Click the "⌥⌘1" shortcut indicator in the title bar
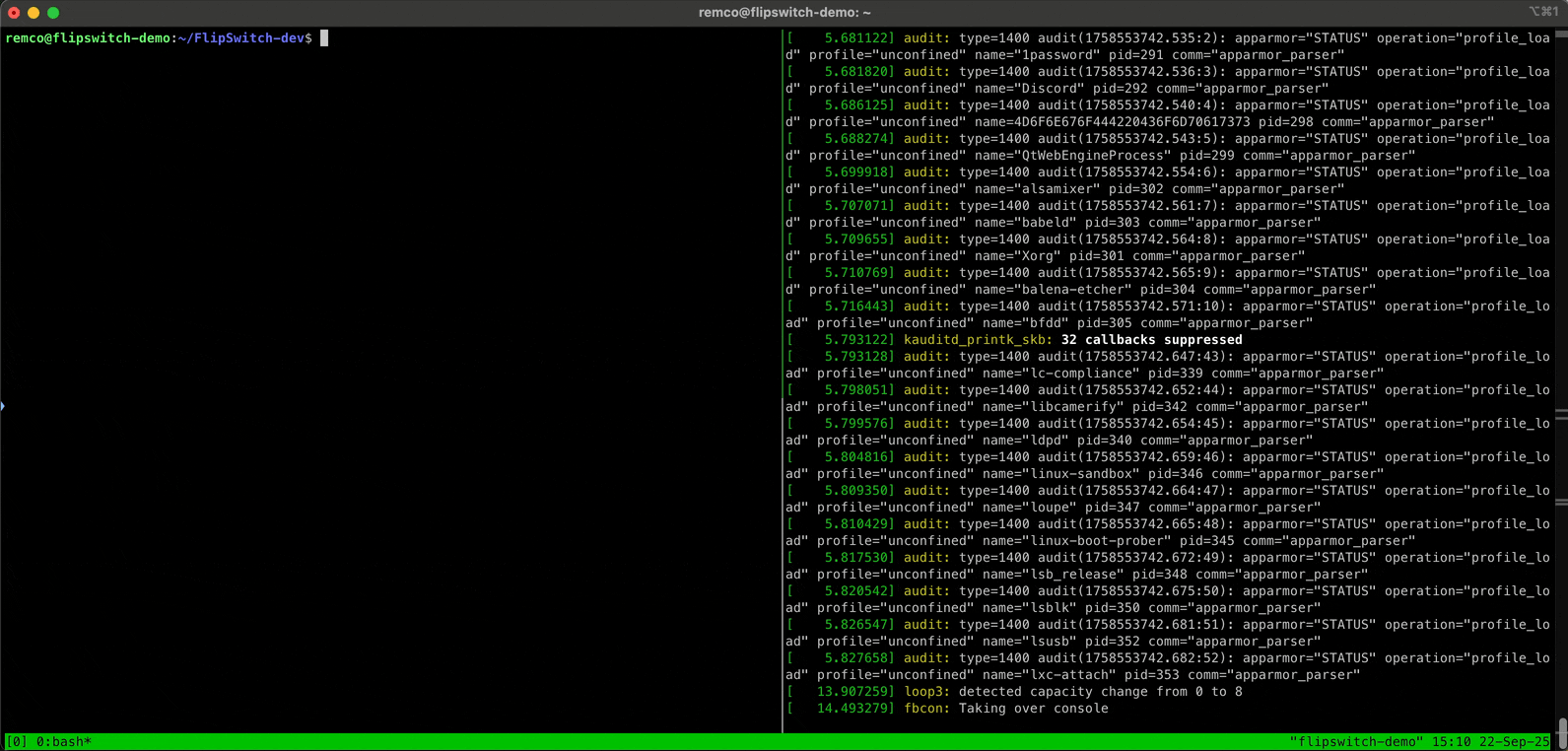 [1543, 12]
